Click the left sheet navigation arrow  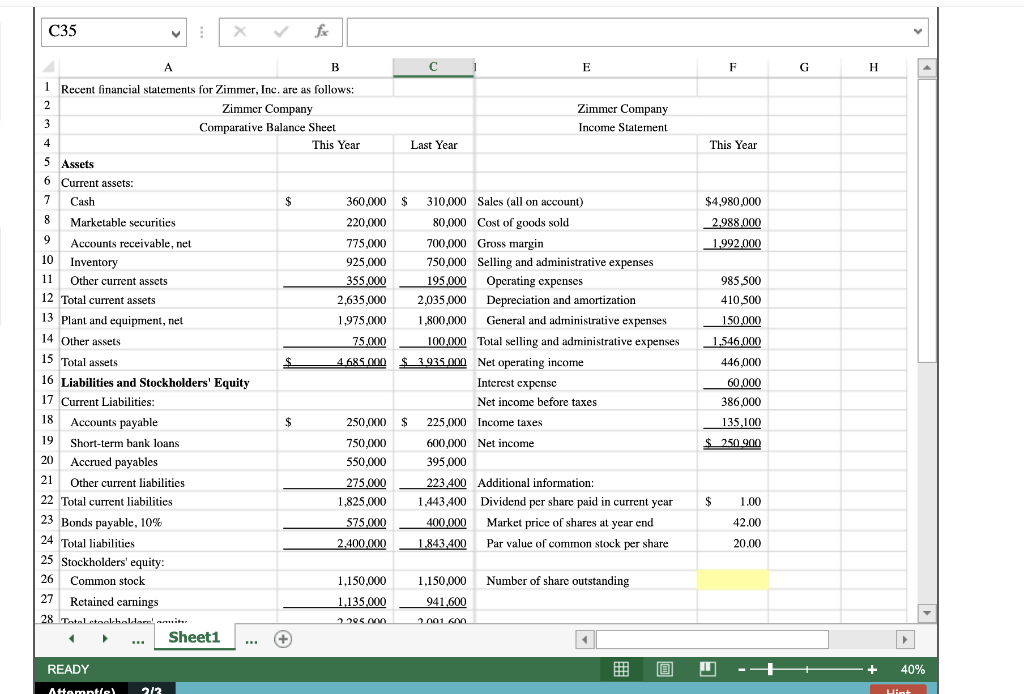click(x=71, y=637)
